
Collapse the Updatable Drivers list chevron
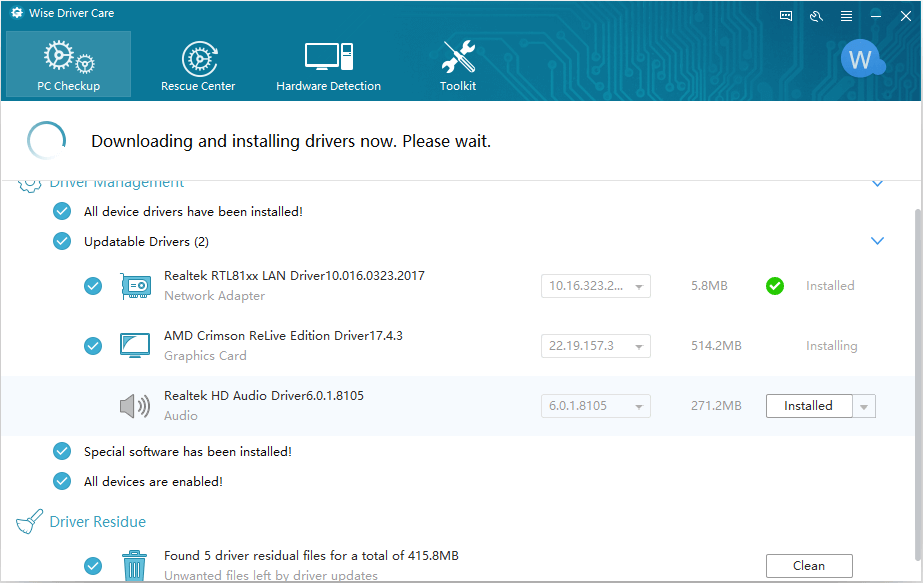[877, 241]
